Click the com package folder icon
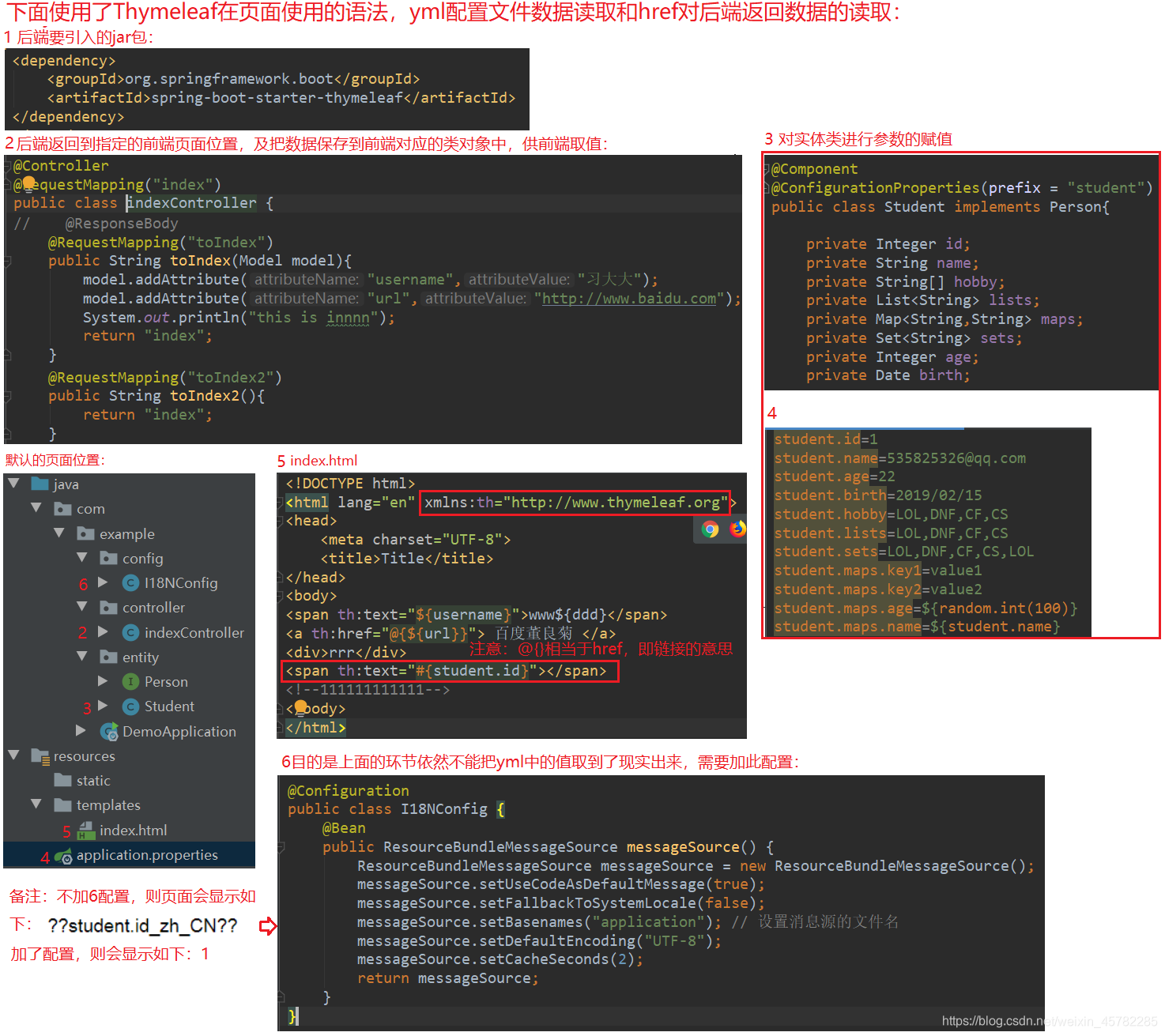 tap(62, 508)
